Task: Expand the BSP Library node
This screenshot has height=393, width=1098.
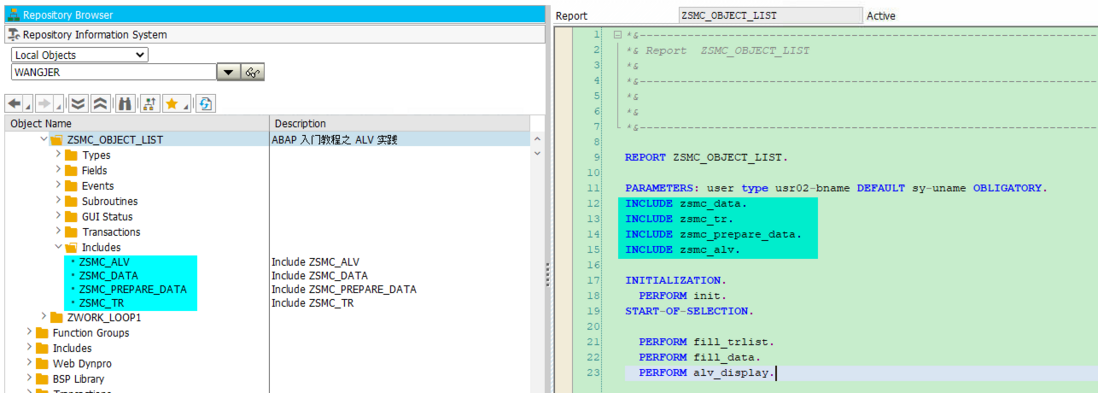Action: point(29,379)
